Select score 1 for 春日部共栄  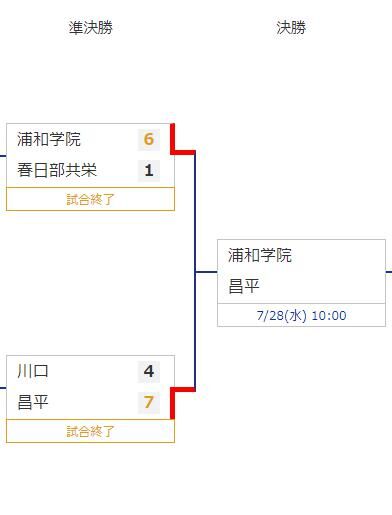coord(149,170)
